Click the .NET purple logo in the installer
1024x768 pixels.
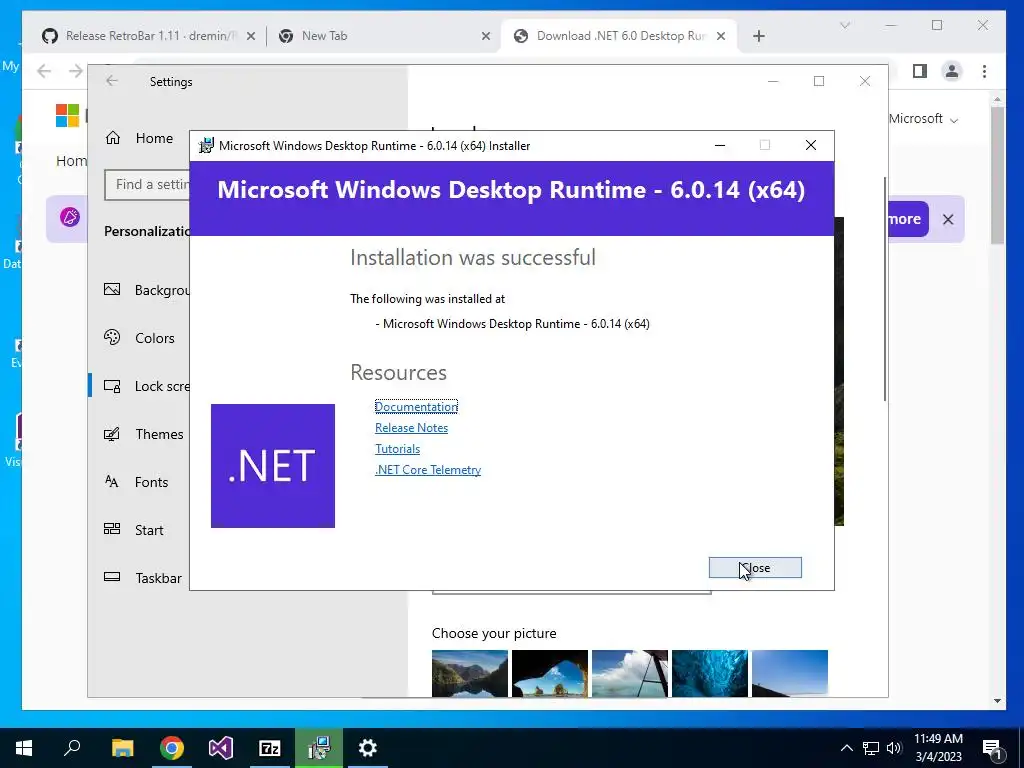[273, 466]
